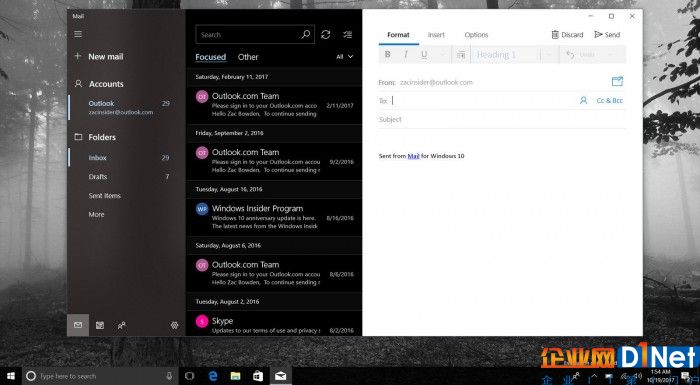Expand the All filter dropdown
Screen dimensions: 700x385
[x=344, y=57]
